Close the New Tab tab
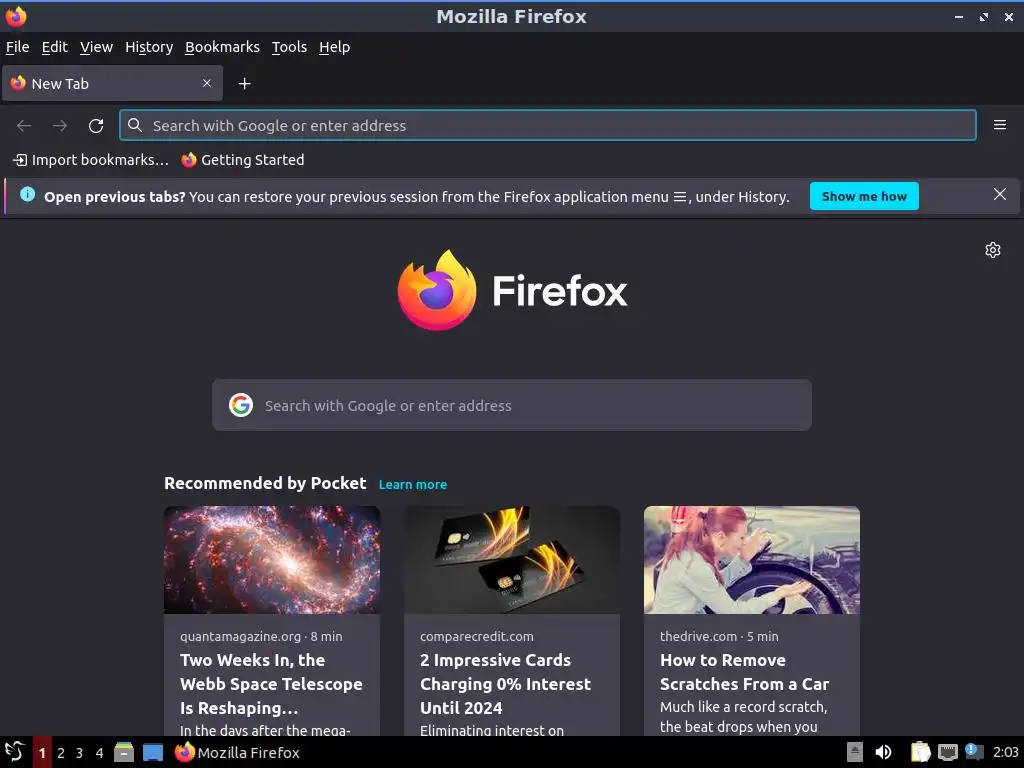This screenshot has height=768, width=1024. [206, 83]
